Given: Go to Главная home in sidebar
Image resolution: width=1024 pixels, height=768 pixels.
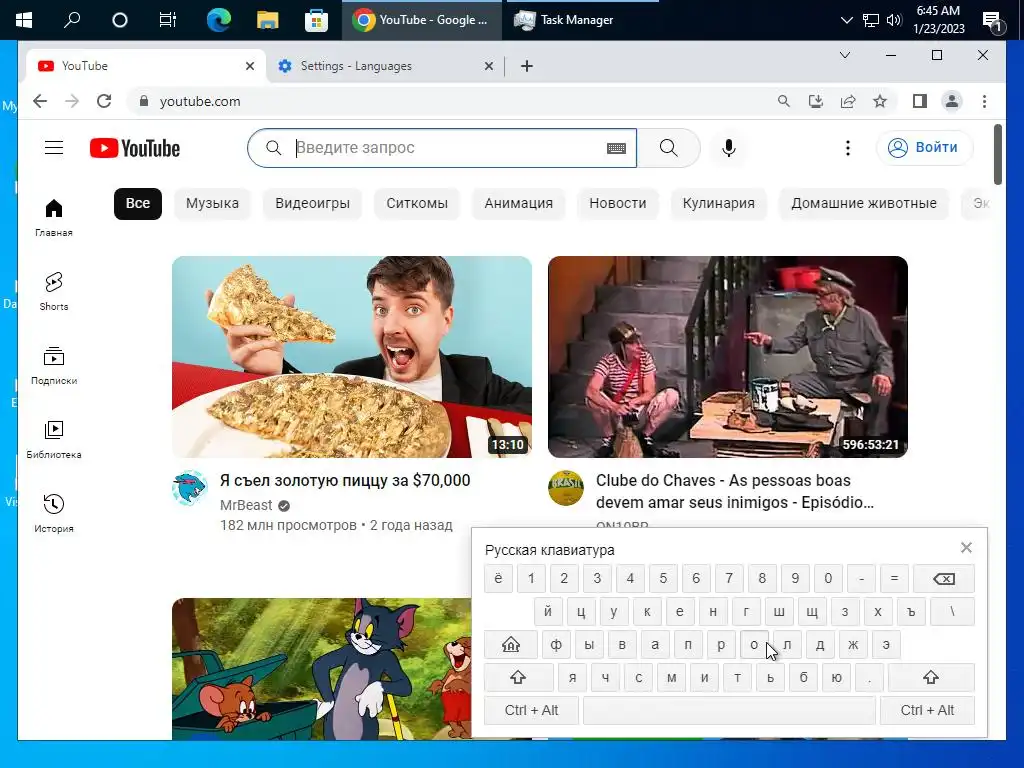Looking at the screenshot, I should click(x=54, y=218).
